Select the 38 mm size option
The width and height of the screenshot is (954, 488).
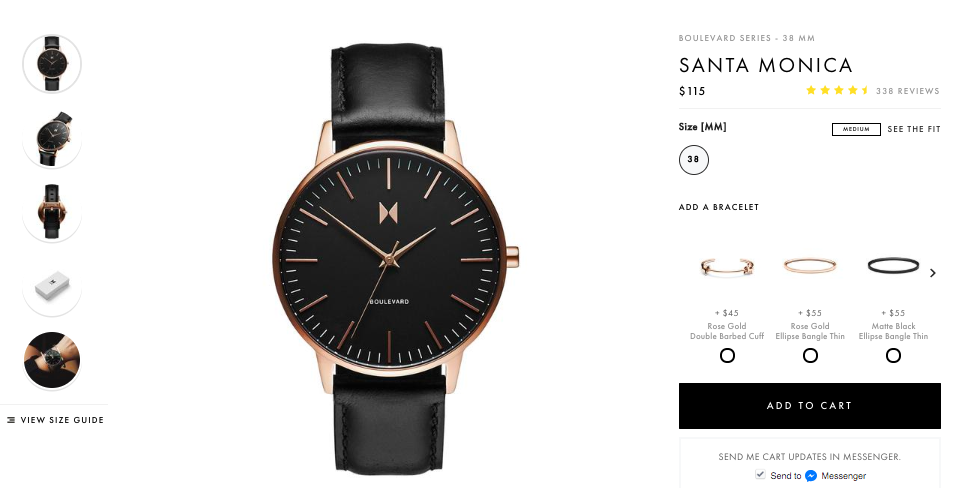pyautogui.click(x=694, y=159)
